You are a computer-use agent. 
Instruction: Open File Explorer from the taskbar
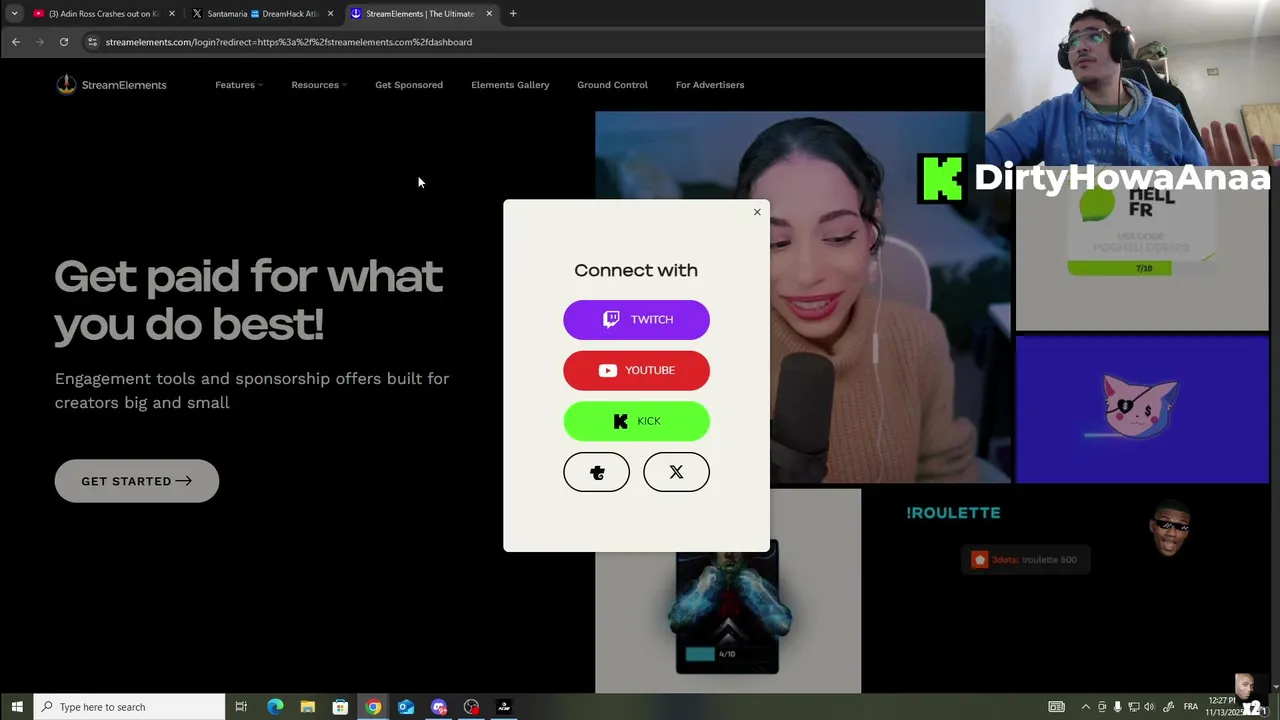pyautogui.click(x=308, y=707)
